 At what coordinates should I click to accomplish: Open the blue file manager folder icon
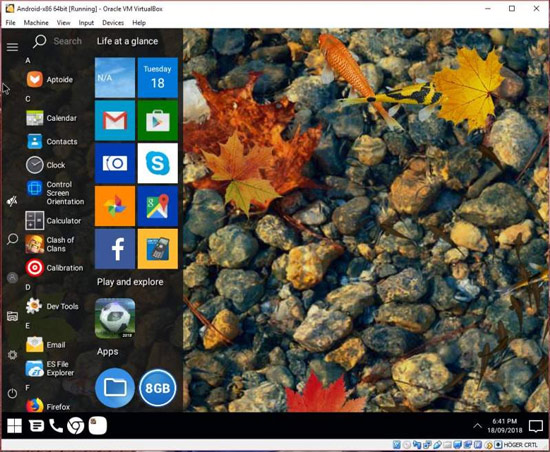115,388
